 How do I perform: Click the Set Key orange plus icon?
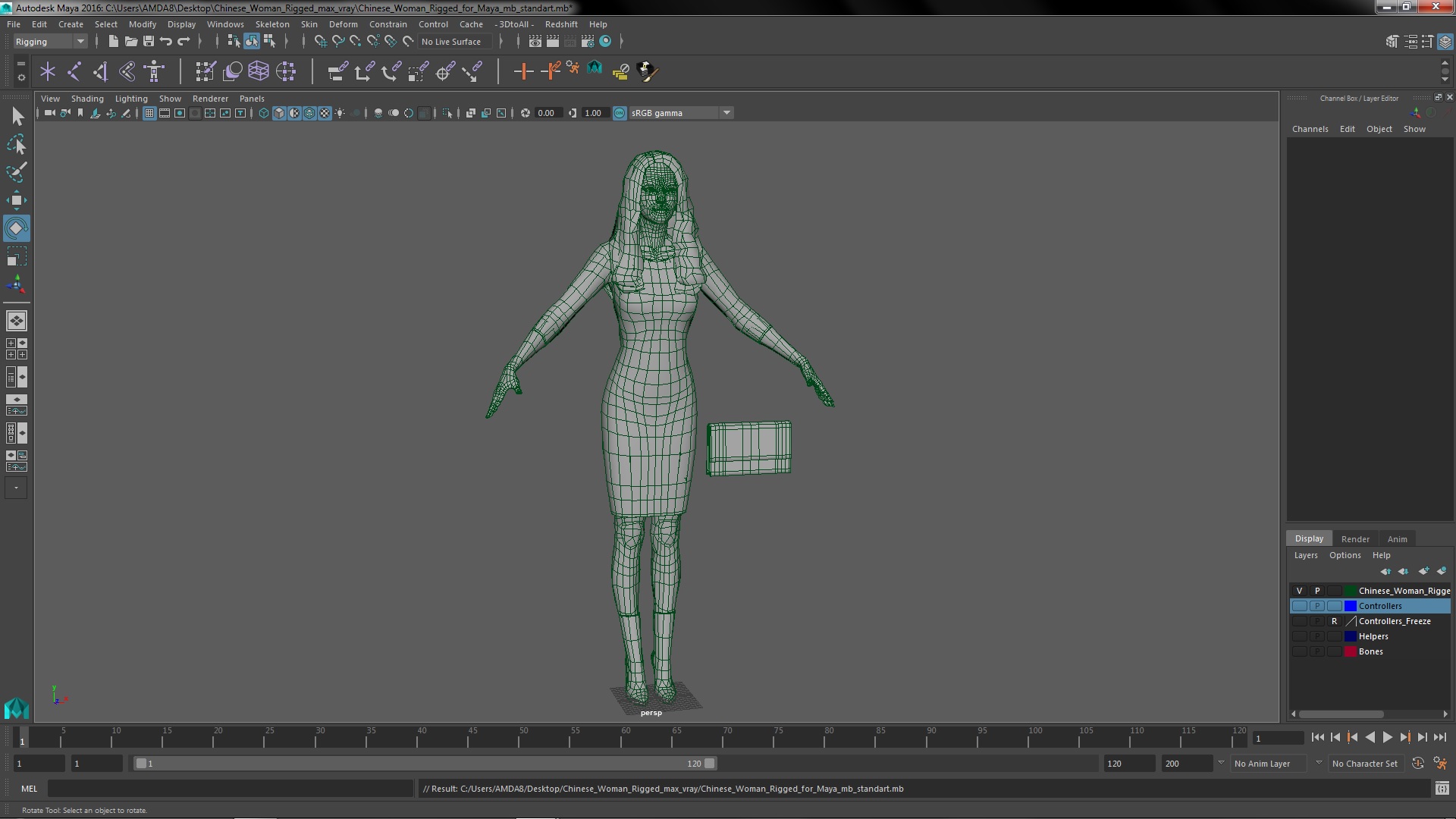click(522, 71)
